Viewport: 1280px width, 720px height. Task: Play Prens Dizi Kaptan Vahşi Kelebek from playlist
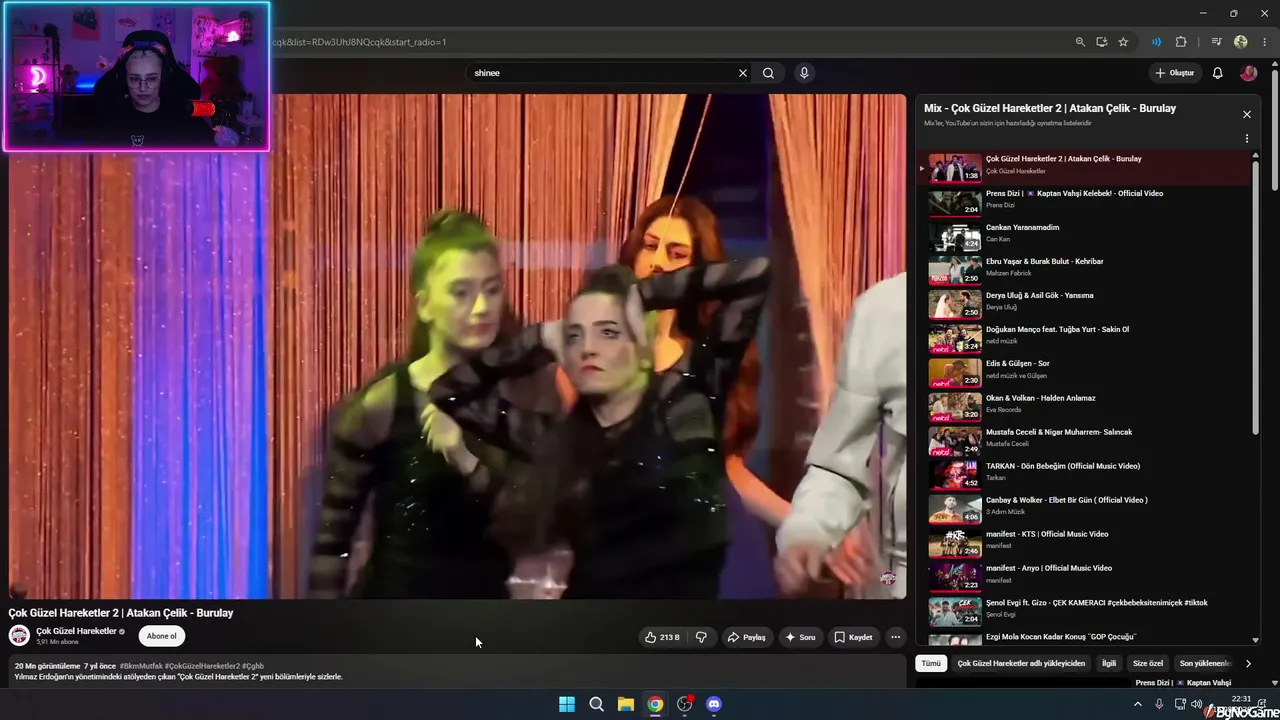[1085, 200]
